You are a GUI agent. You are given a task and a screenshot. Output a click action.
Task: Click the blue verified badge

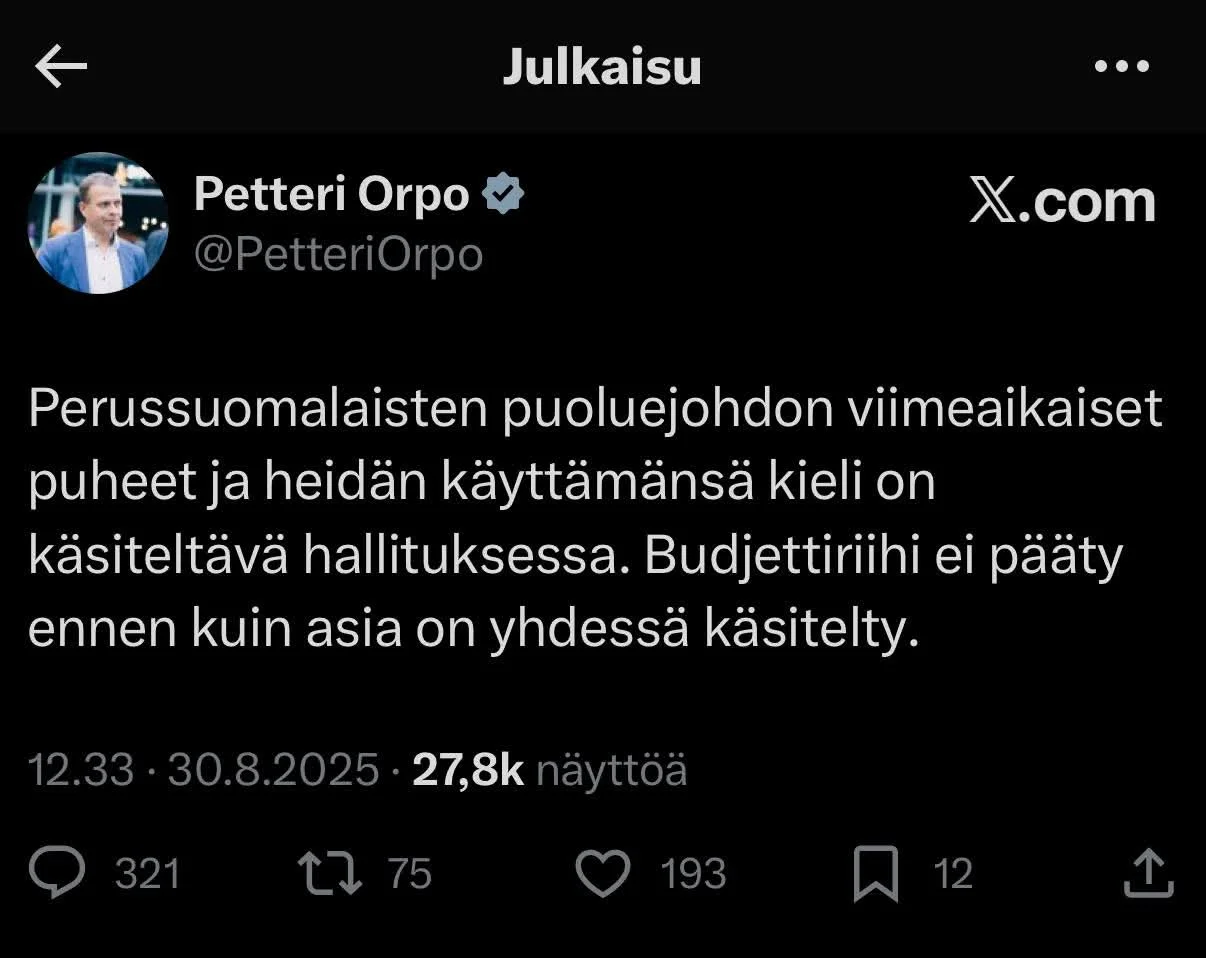click(503, 194)
